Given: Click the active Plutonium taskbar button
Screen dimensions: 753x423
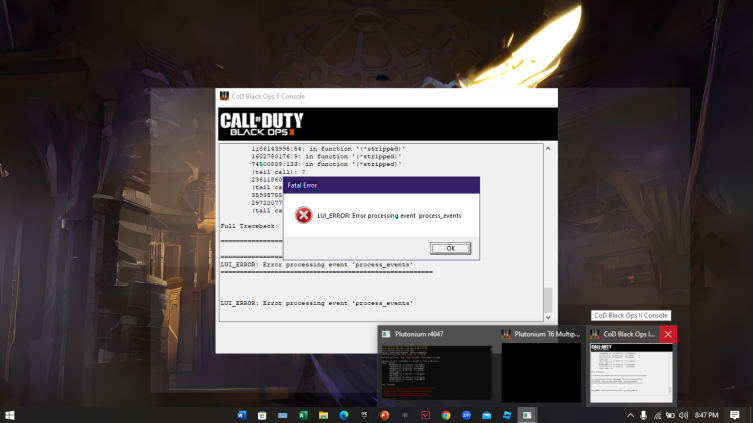Looking at the screenshot, I should 527,415.
